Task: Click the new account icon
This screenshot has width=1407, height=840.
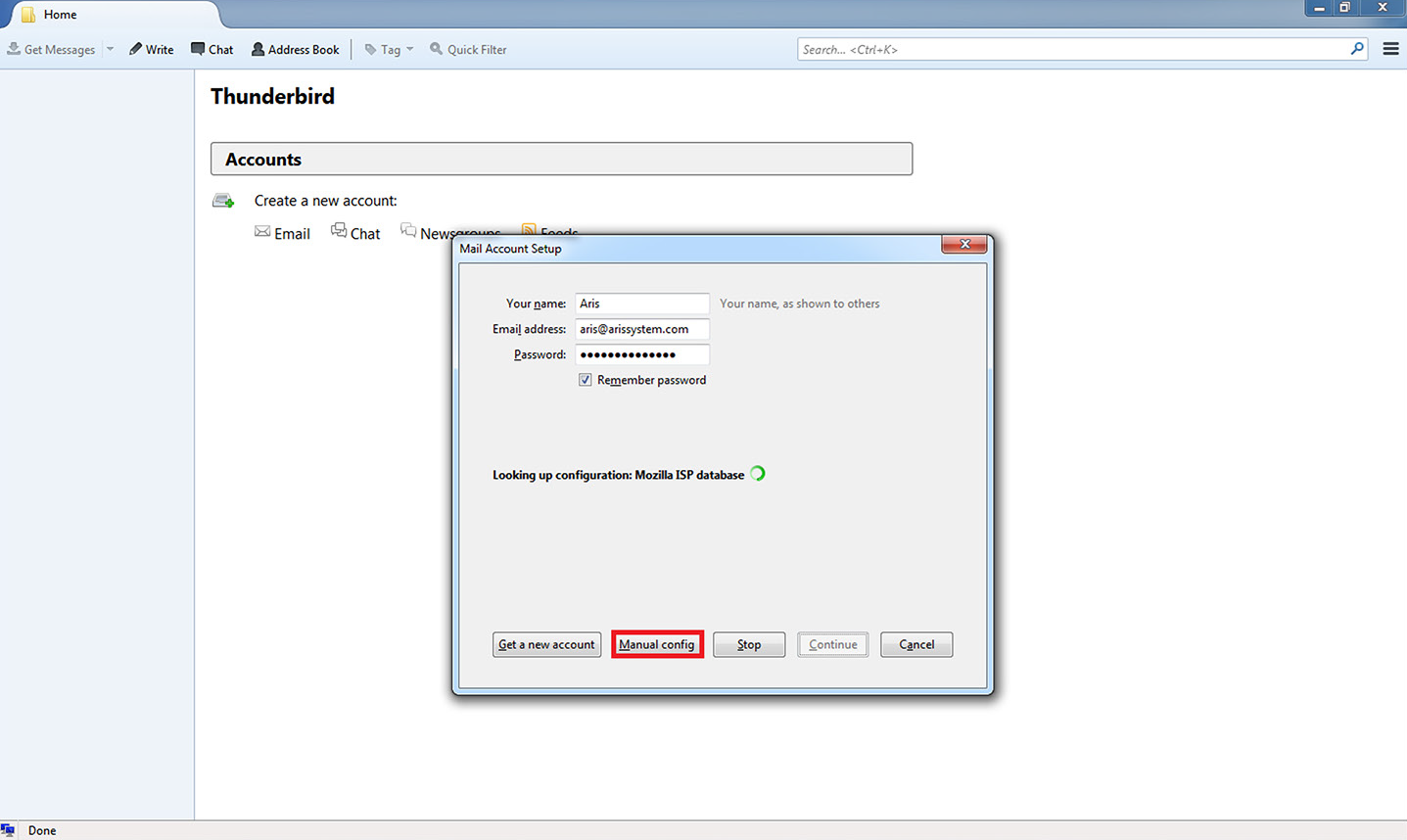Action: click(x=223, y=201)
